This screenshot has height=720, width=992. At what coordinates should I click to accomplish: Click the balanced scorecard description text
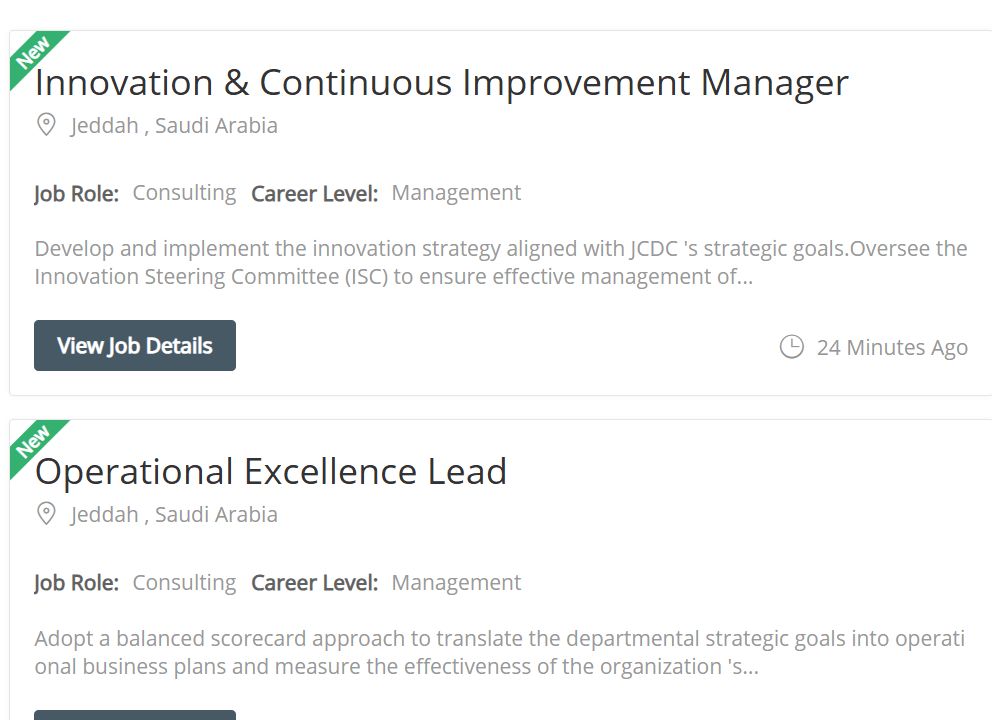[x=500, y=652]
